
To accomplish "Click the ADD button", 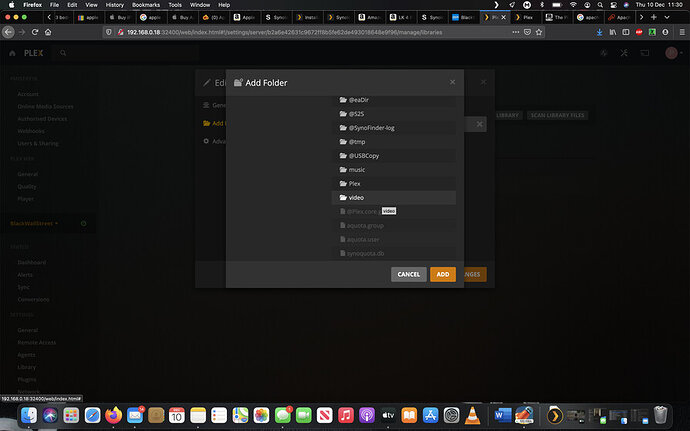I will click(443, 274).
